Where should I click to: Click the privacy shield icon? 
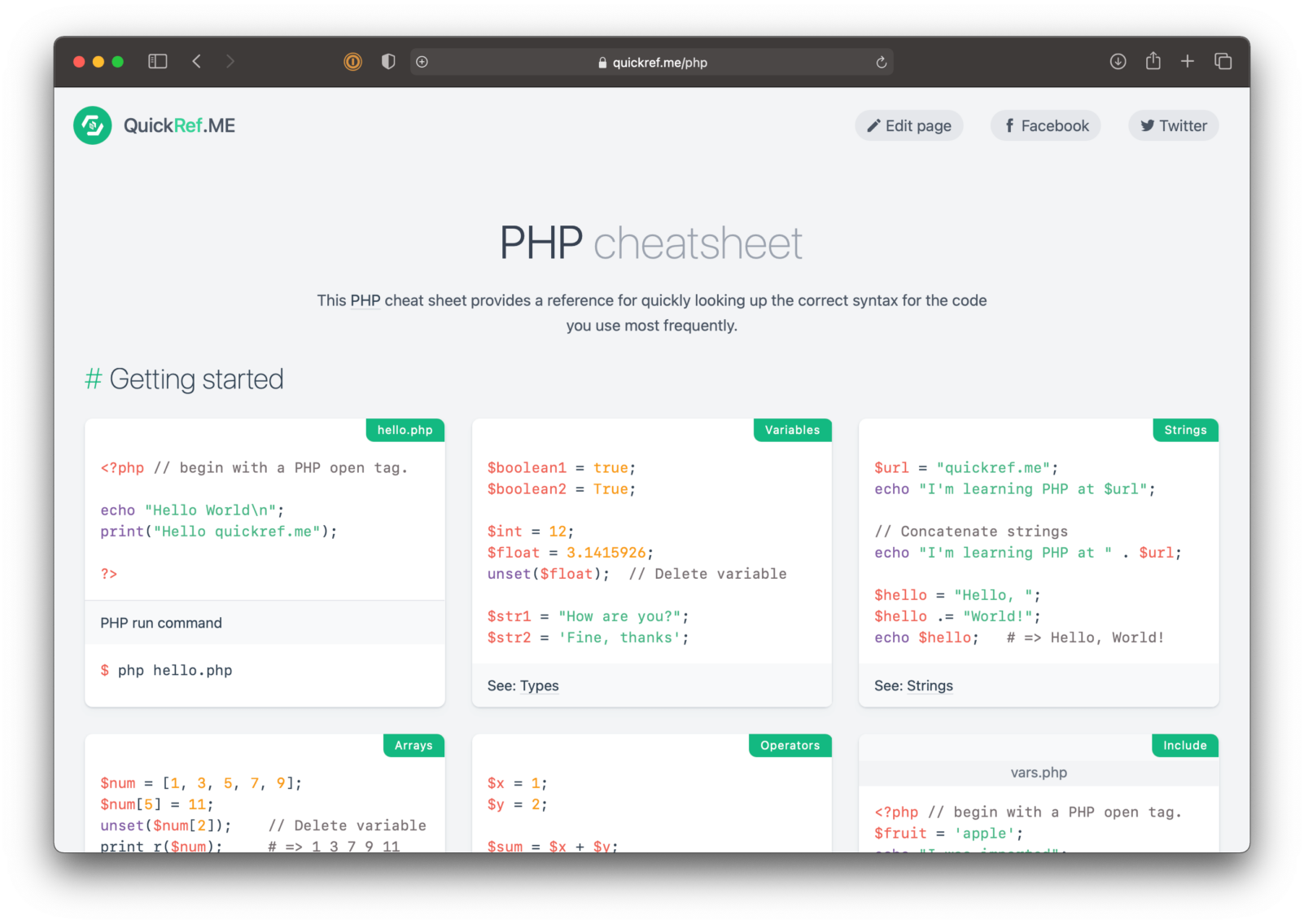tap(388, 61)
